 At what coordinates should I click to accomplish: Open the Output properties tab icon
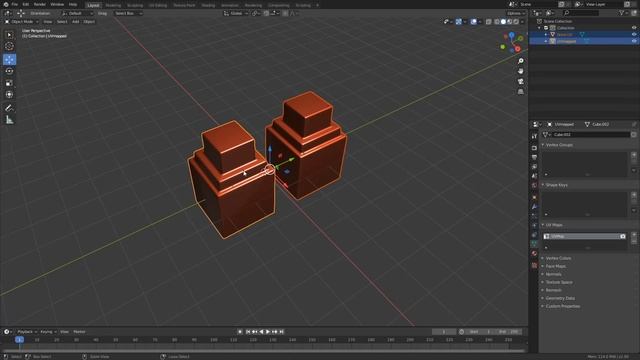pos(534,157)
